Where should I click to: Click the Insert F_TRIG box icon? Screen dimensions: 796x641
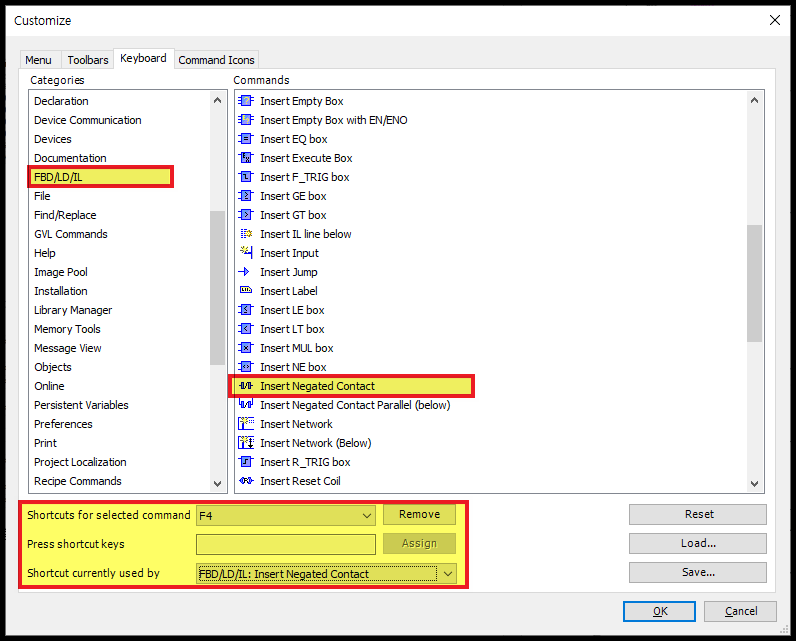pos(246,177)
